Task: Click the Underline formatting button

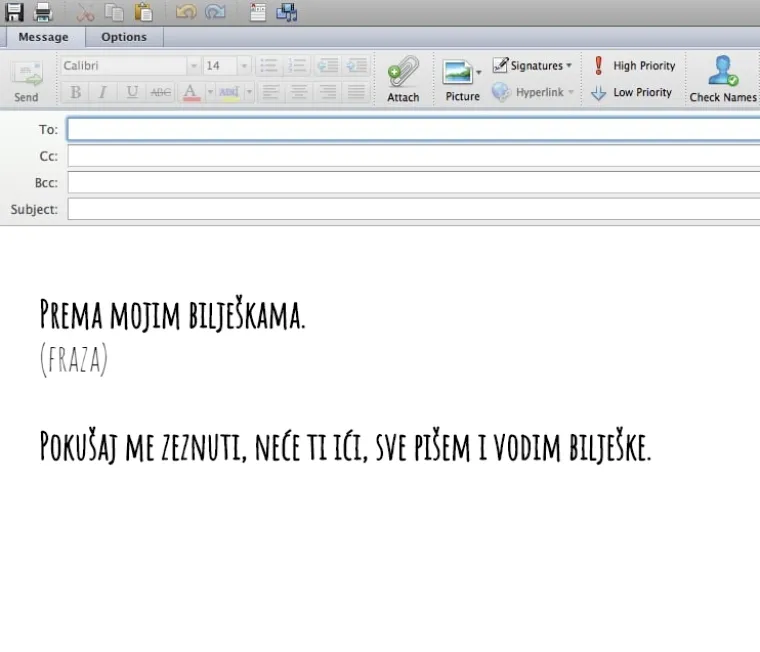Action: click(131, 92)
